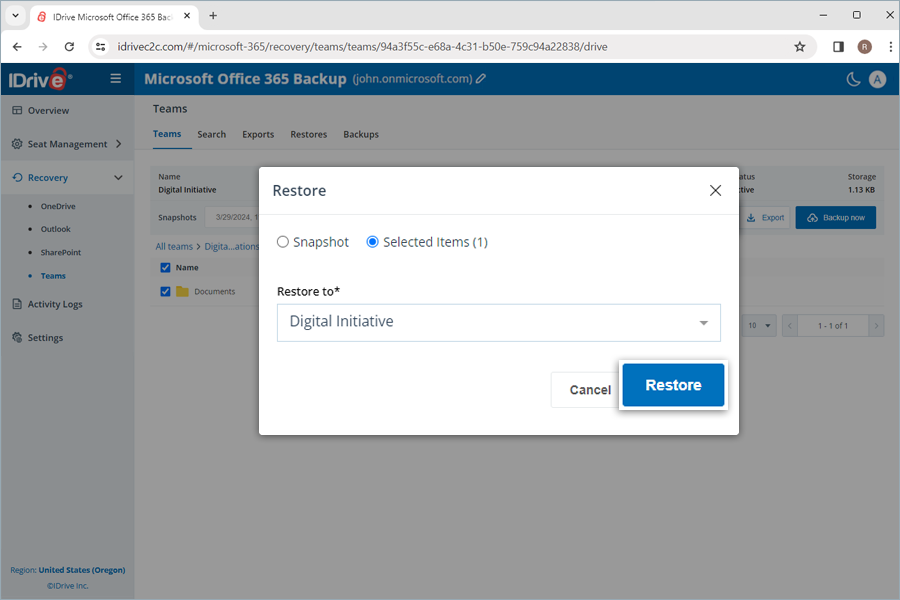
Task: Open the Chrome three-dot menu
Action: (x=890, y=47)
